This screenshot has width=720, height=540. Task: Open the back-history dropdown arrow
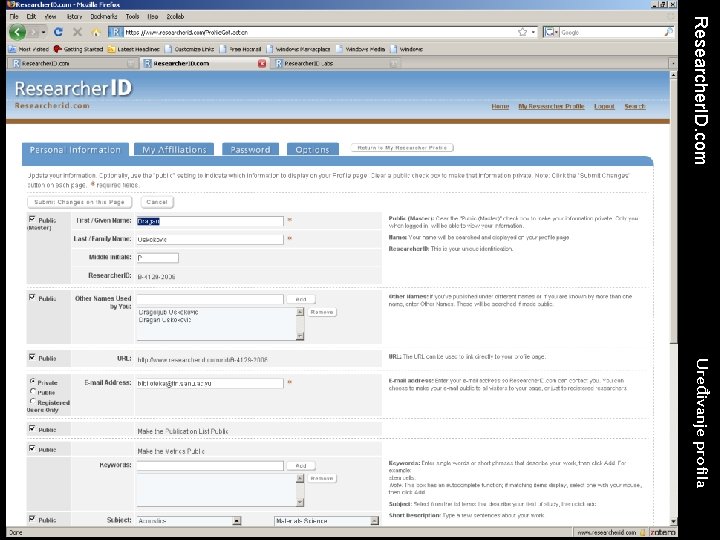(x=43, y=32)
